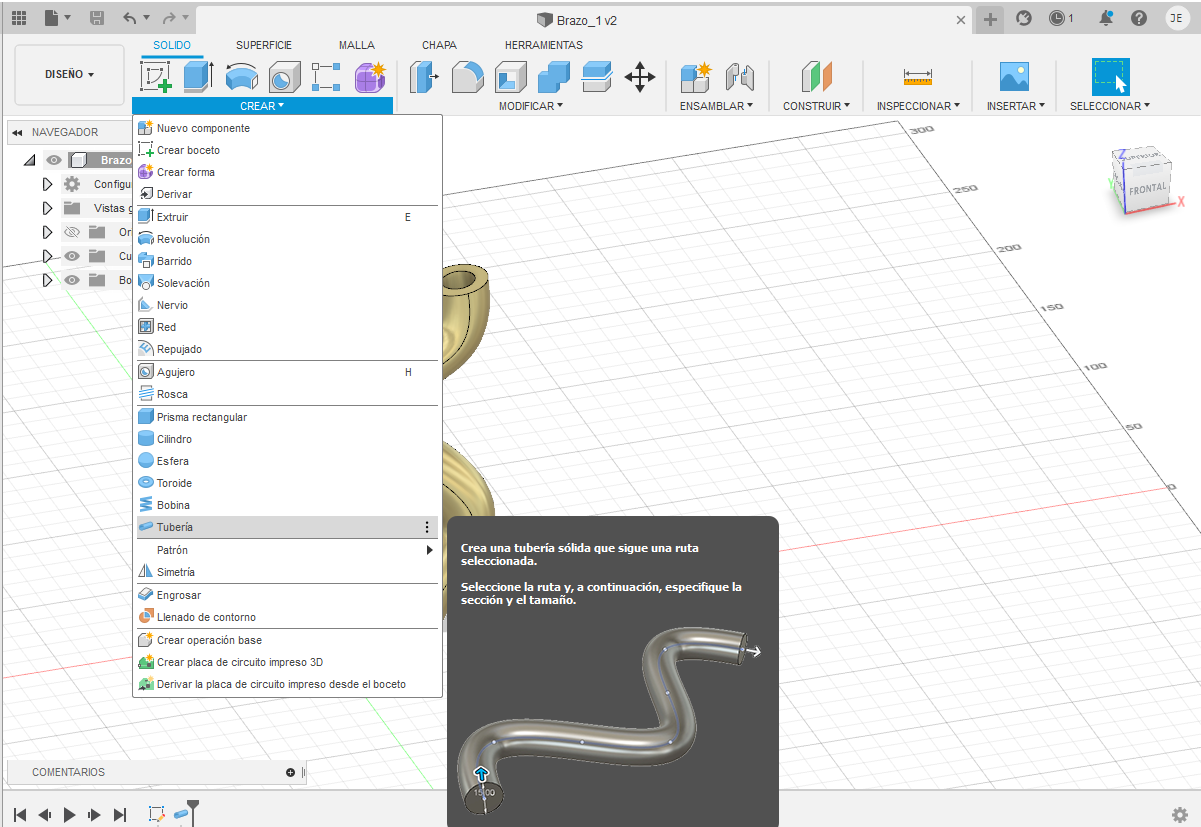Play the timeline
This screenshot has width=1201, height=827.
70,815
